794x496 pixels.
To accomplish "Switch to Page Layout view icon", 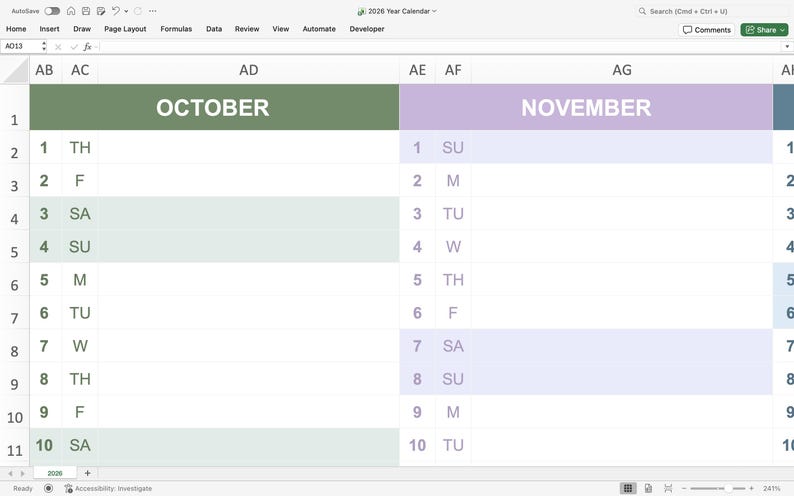I will [x=648, y=488].
